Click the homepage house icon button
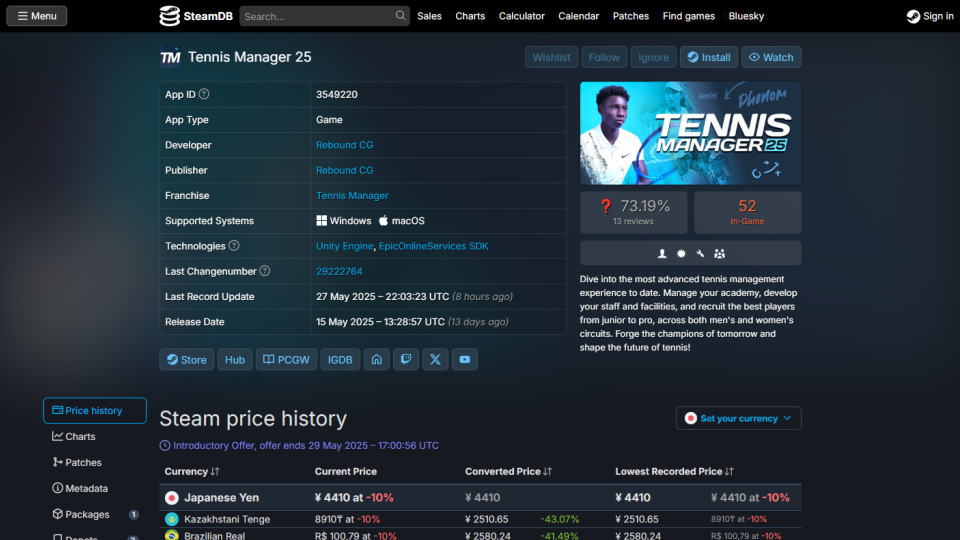Viewport: 960px width, 540px height. point(377,359)
